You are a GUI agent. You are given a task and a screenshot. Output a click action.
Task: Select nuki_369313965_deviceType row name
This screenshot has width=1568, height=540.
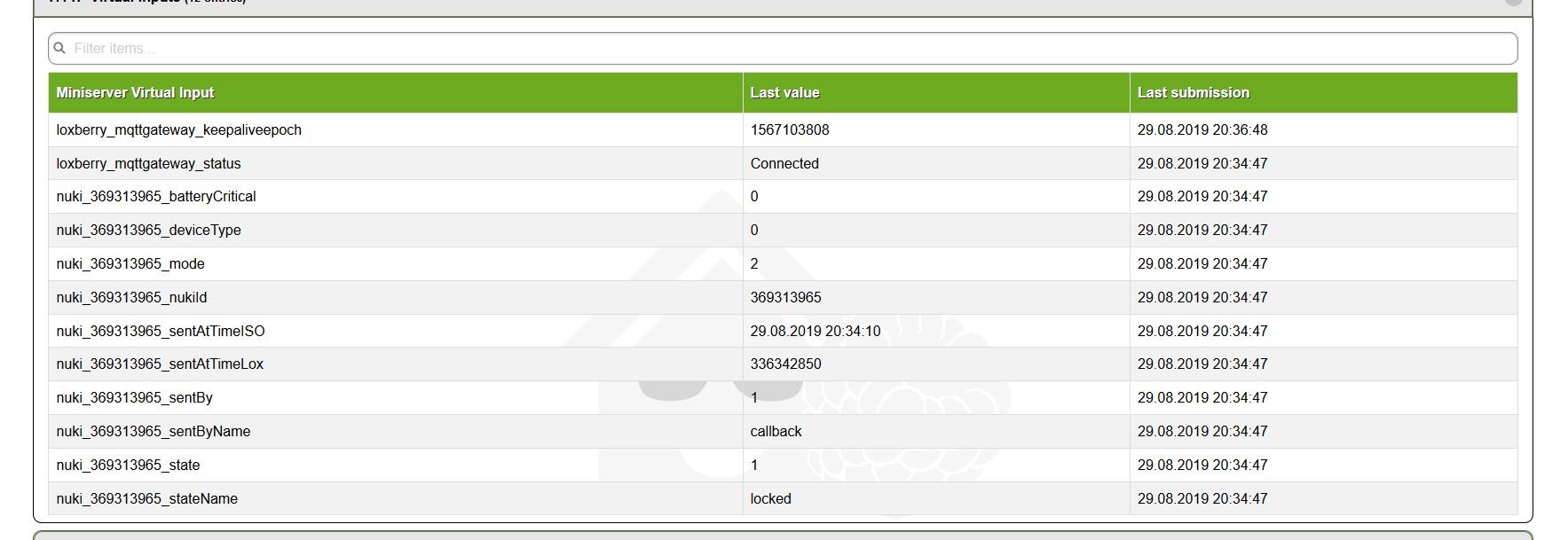148,230
